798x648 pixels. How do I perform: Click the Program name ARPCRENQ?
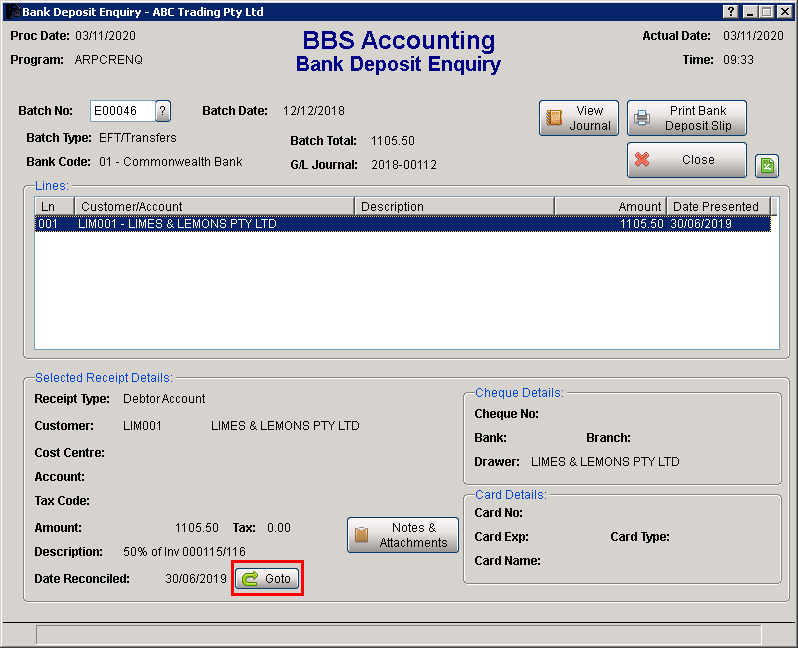click(x=109, y=60)
